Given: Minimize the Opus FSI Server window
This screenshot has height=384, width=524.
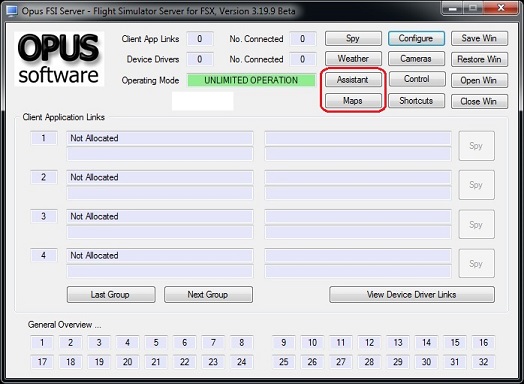Looking at the screenshot, I should click(x=453, y=8).
